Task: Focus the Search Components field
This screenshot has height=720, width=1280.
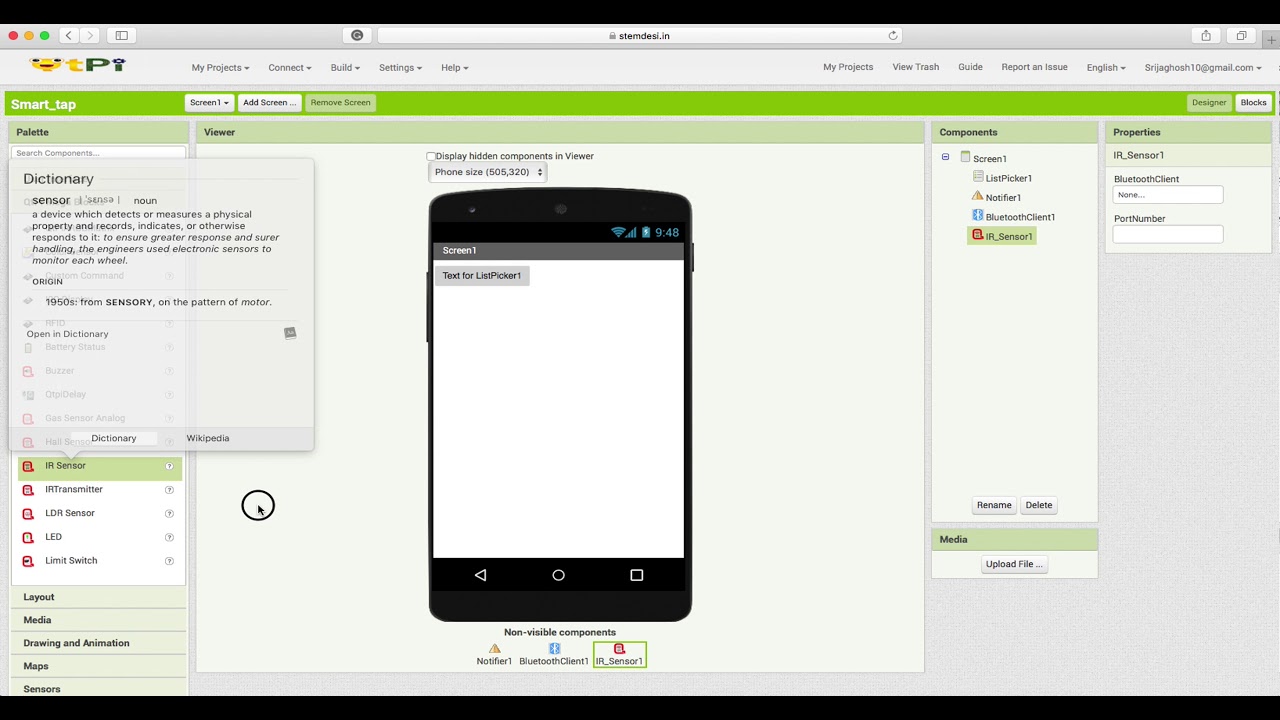Action: click(x=98, y=153)
